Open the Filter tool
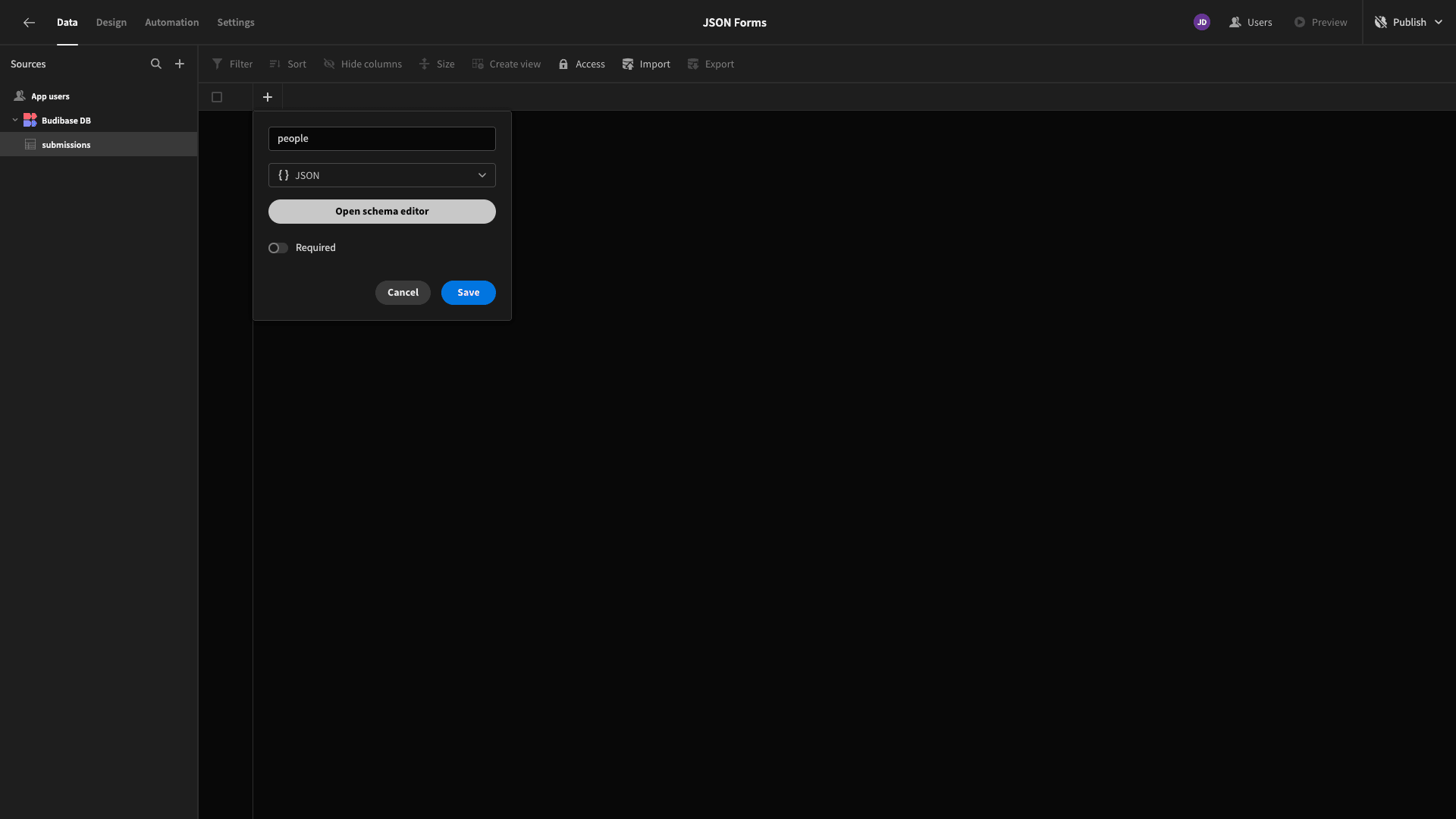 (x=232, y=64)
